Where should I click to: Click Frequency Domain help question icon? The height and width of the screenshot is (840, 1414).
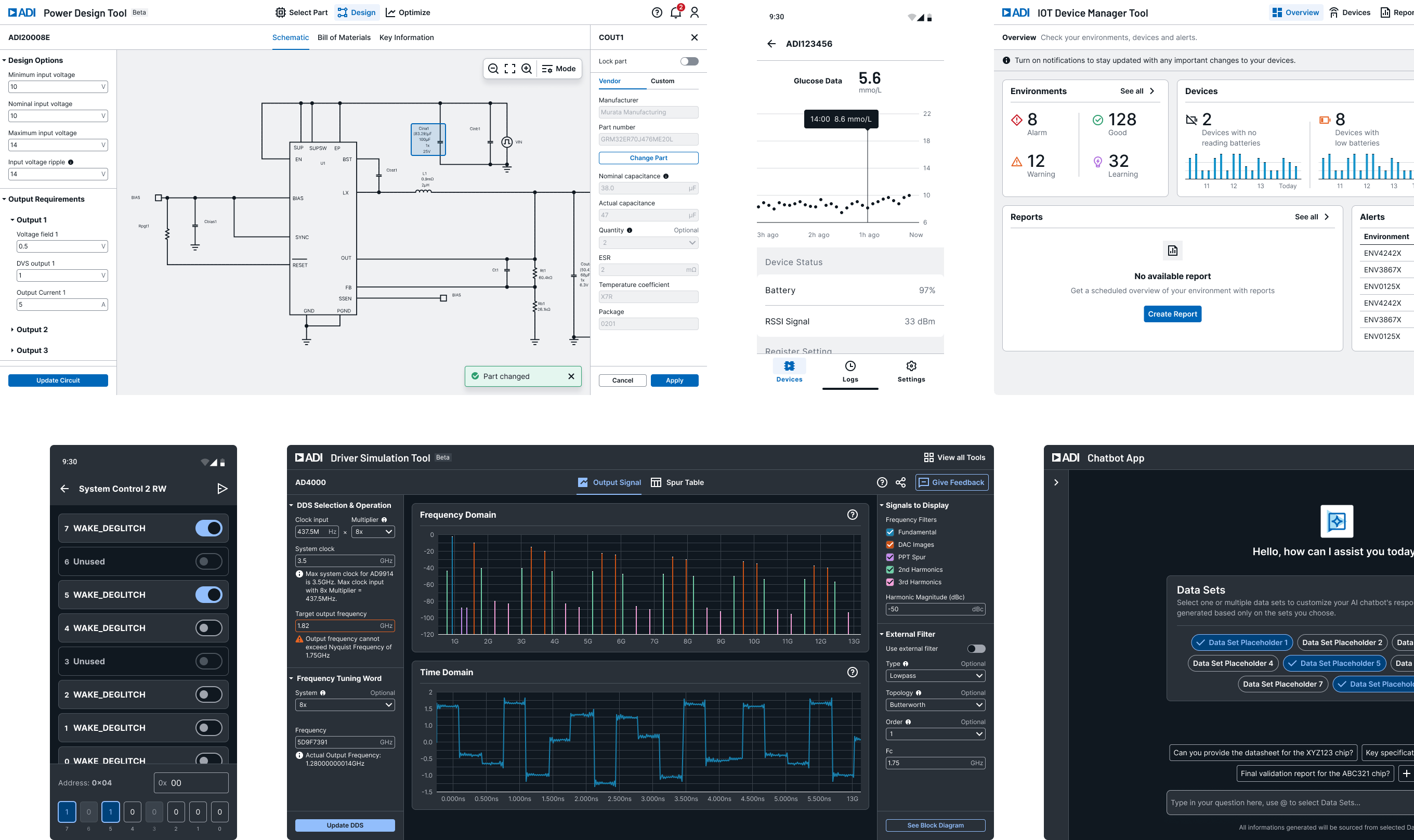point(852,515)
